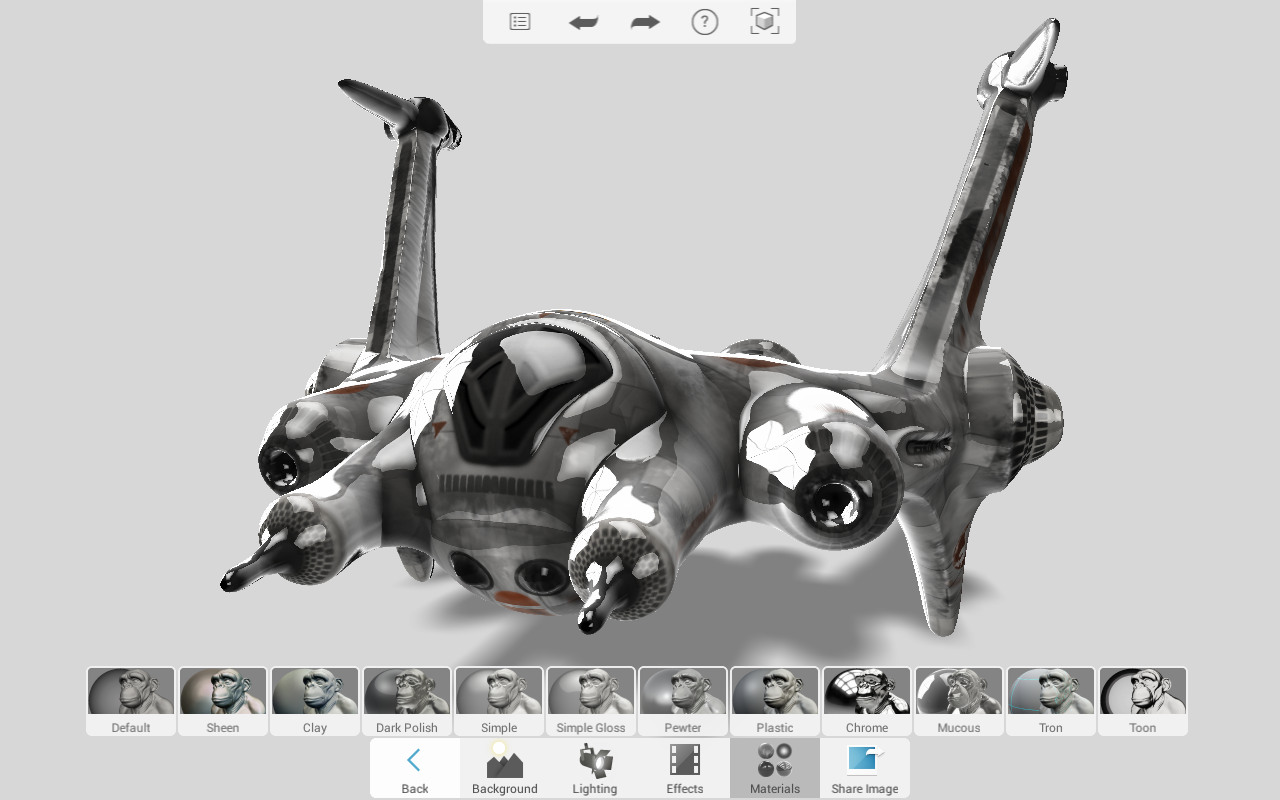The width and height of the screenshot is (1280, 800).
Task: Apply the Default material
Action: 130,700
